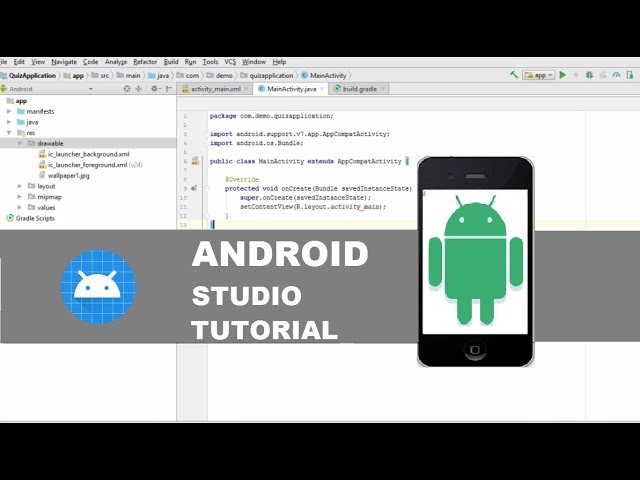Click the override gutter icon on line 9

pyautogui.click(x=194, y=188)
